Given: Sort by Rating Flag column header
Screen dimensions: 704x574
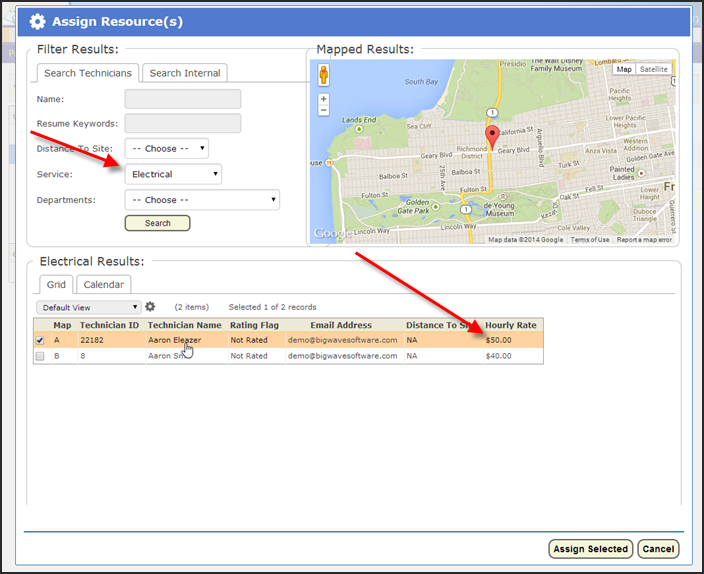Looking at the screenshot, I should pos(255,325).
